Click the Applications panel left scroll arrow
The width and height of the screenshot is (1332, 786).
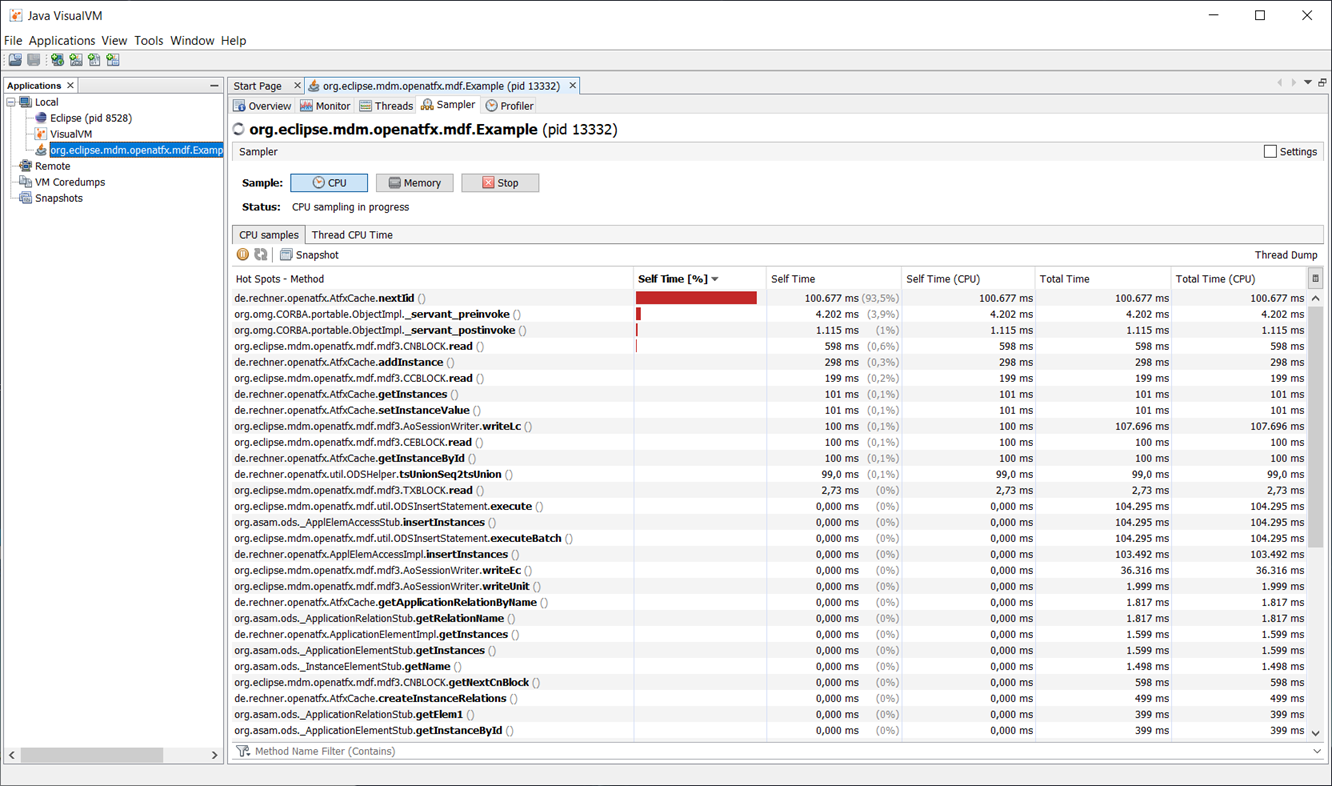tap(12, 755)
